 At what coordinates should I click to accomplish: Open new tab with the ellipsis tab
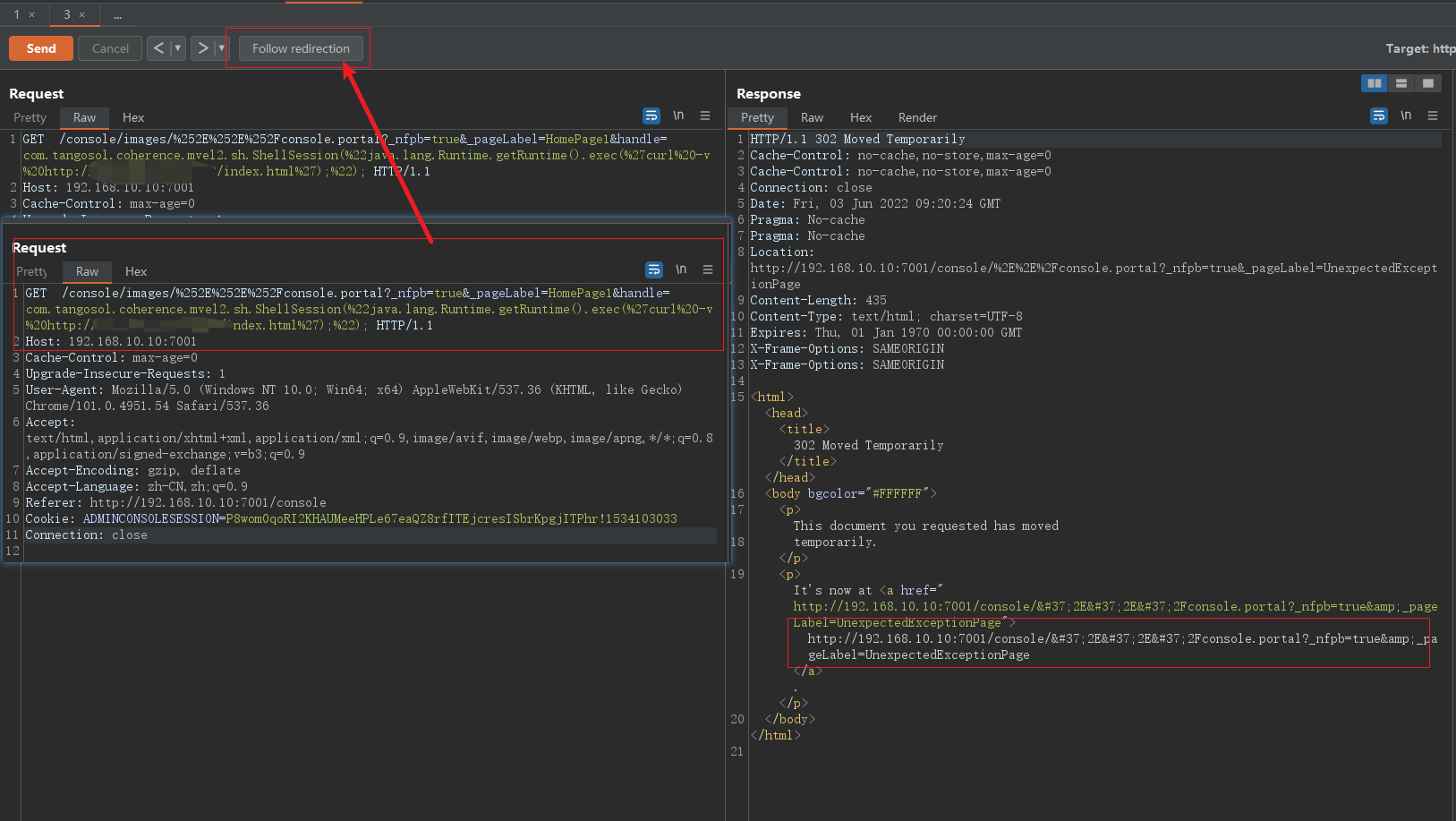(117, 14)
